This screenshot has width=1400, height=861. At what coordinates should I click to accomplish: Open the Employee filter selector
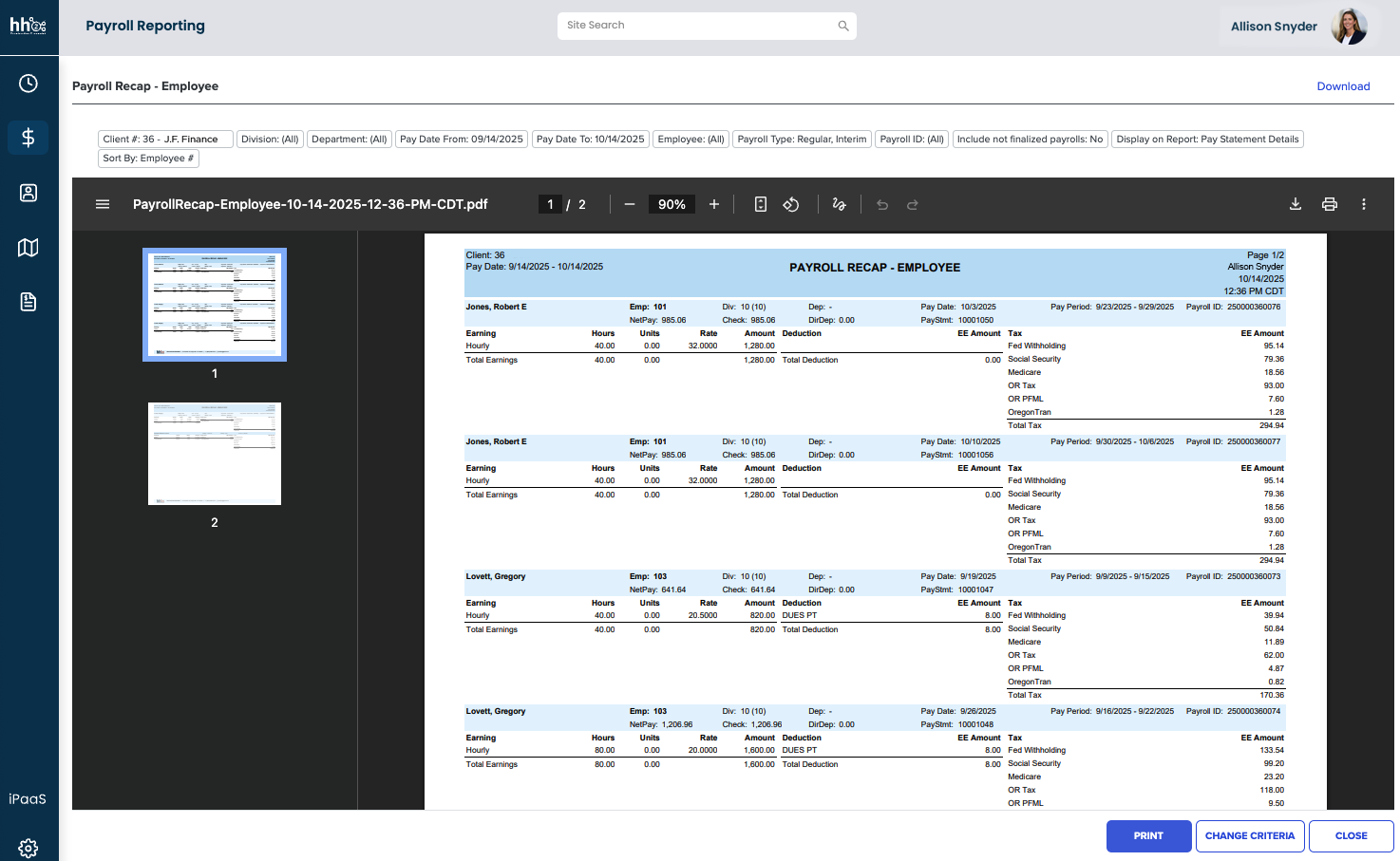pos(691,139)
